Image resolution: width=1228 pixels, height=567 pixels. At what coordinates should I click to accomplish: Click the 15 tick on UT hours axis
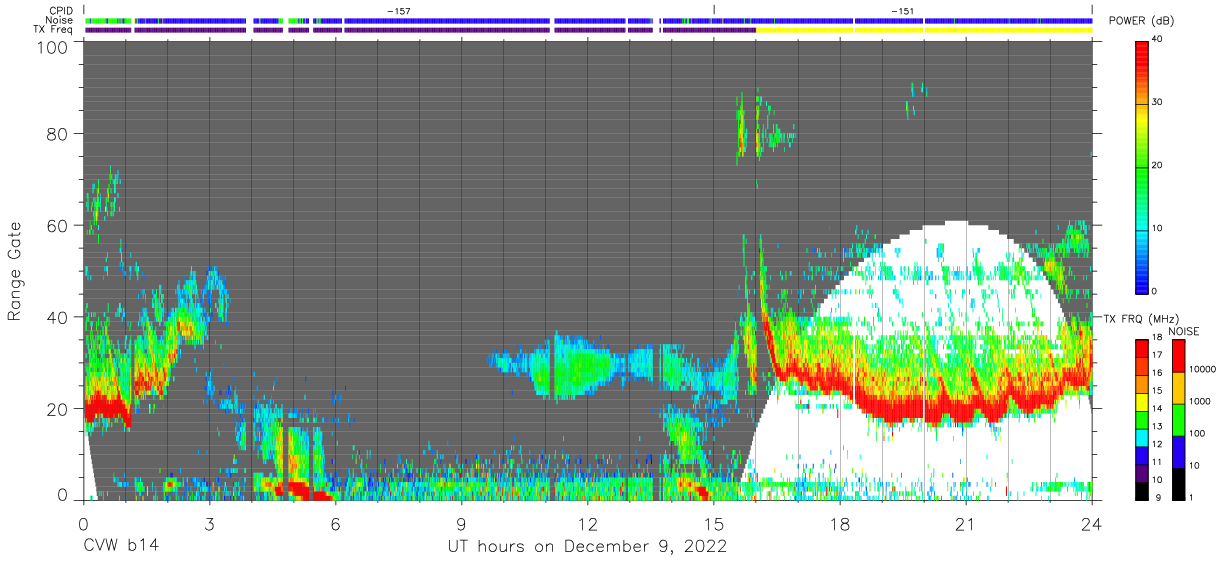click(713, 523)
